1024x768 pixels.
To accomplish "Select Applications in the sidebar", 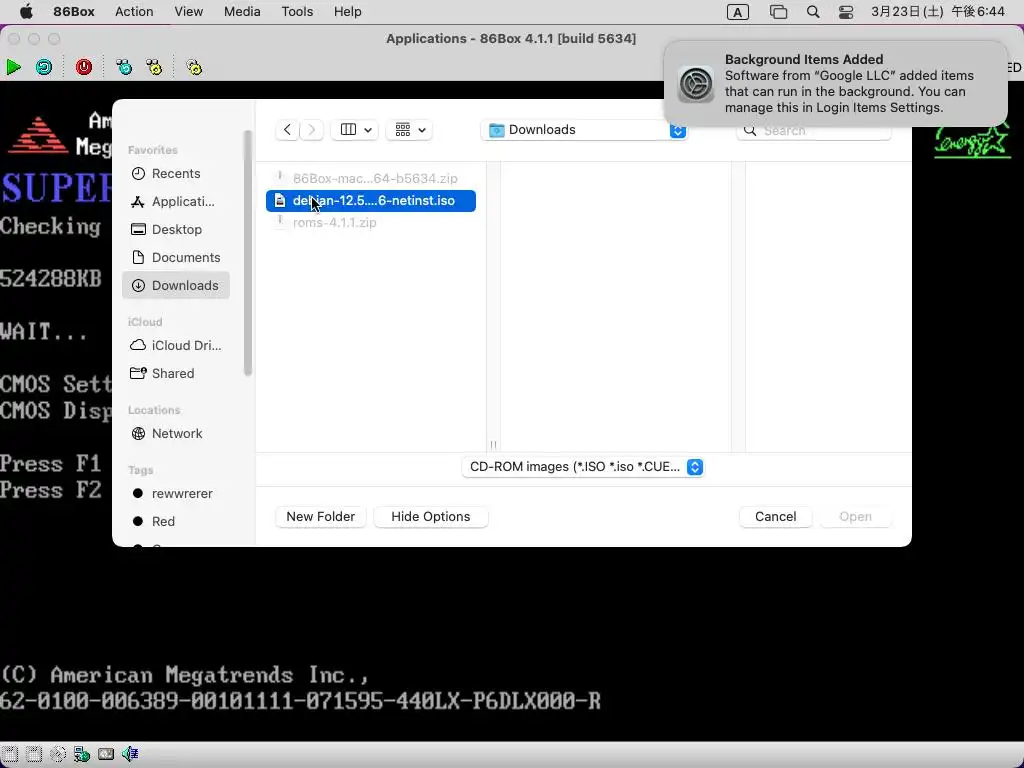I will coord(176,201).
